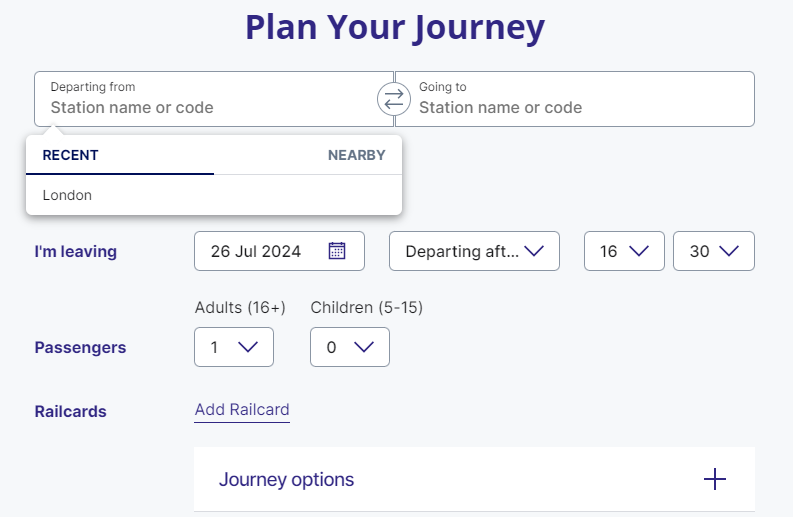Click the Adults (16+) label
Viewport: 793px width, 517px height.
pyautogui.click(x=240, y=307)
